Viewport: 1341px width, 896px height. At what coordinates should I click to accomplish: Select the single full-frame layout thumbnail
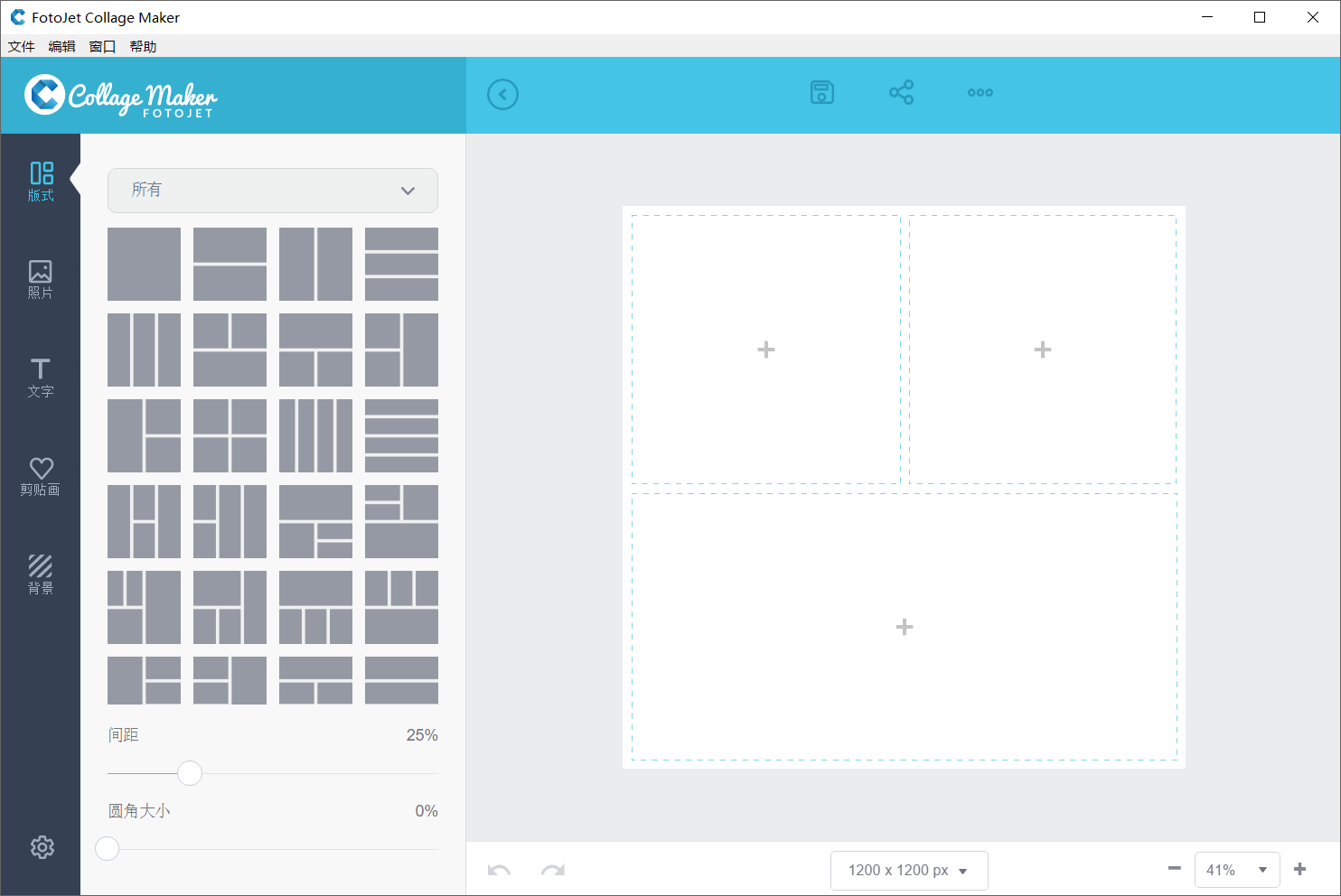(x=144, y=264)
